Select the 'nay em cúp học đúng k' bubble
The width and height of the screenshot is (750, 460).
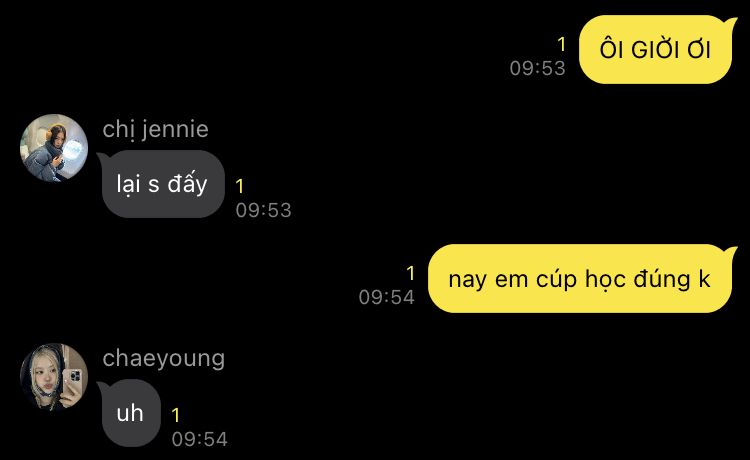point(581,279)
